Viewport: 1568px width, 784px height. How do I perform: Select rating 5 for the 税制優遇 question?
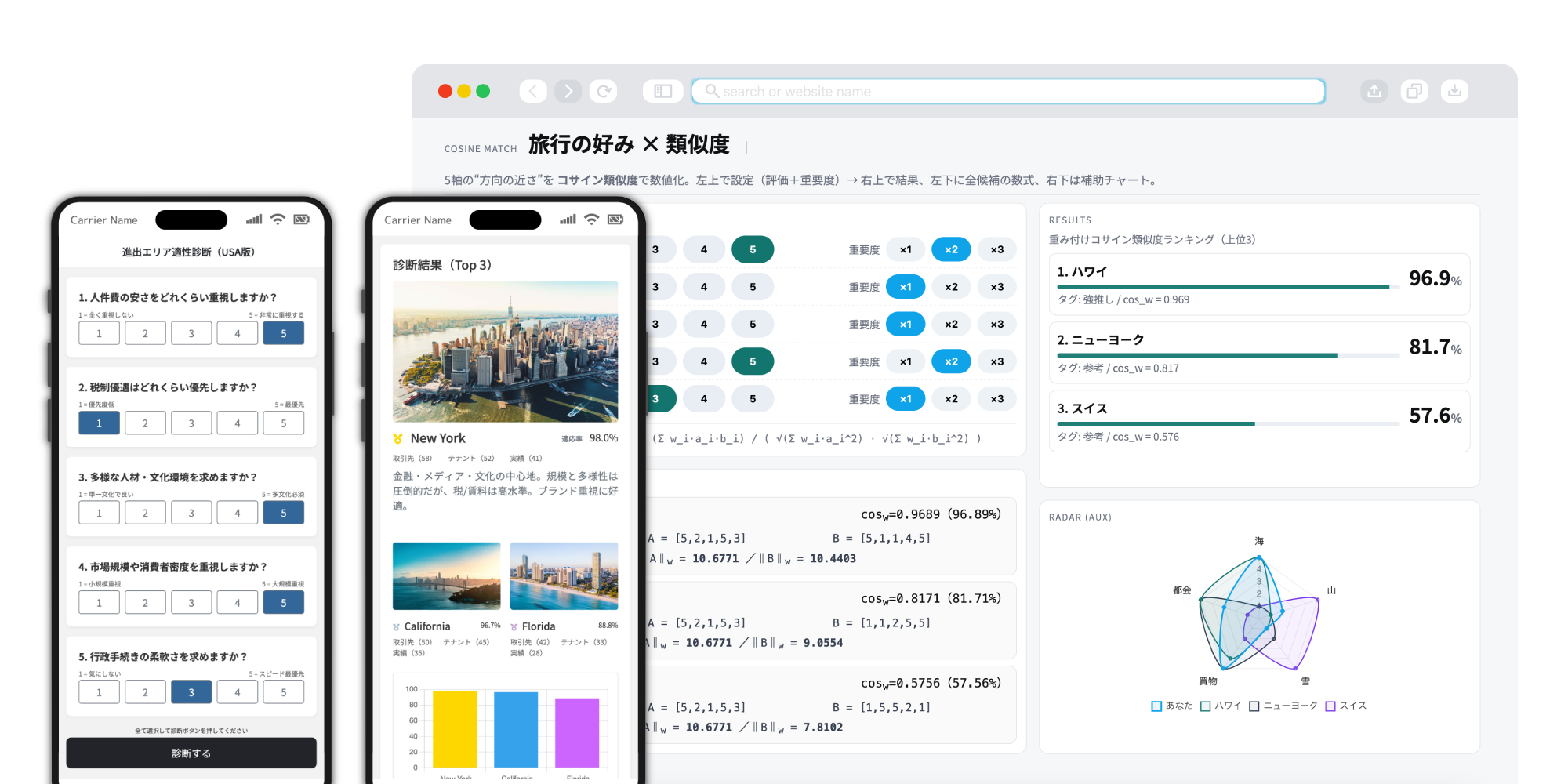(x=284, y=423)
